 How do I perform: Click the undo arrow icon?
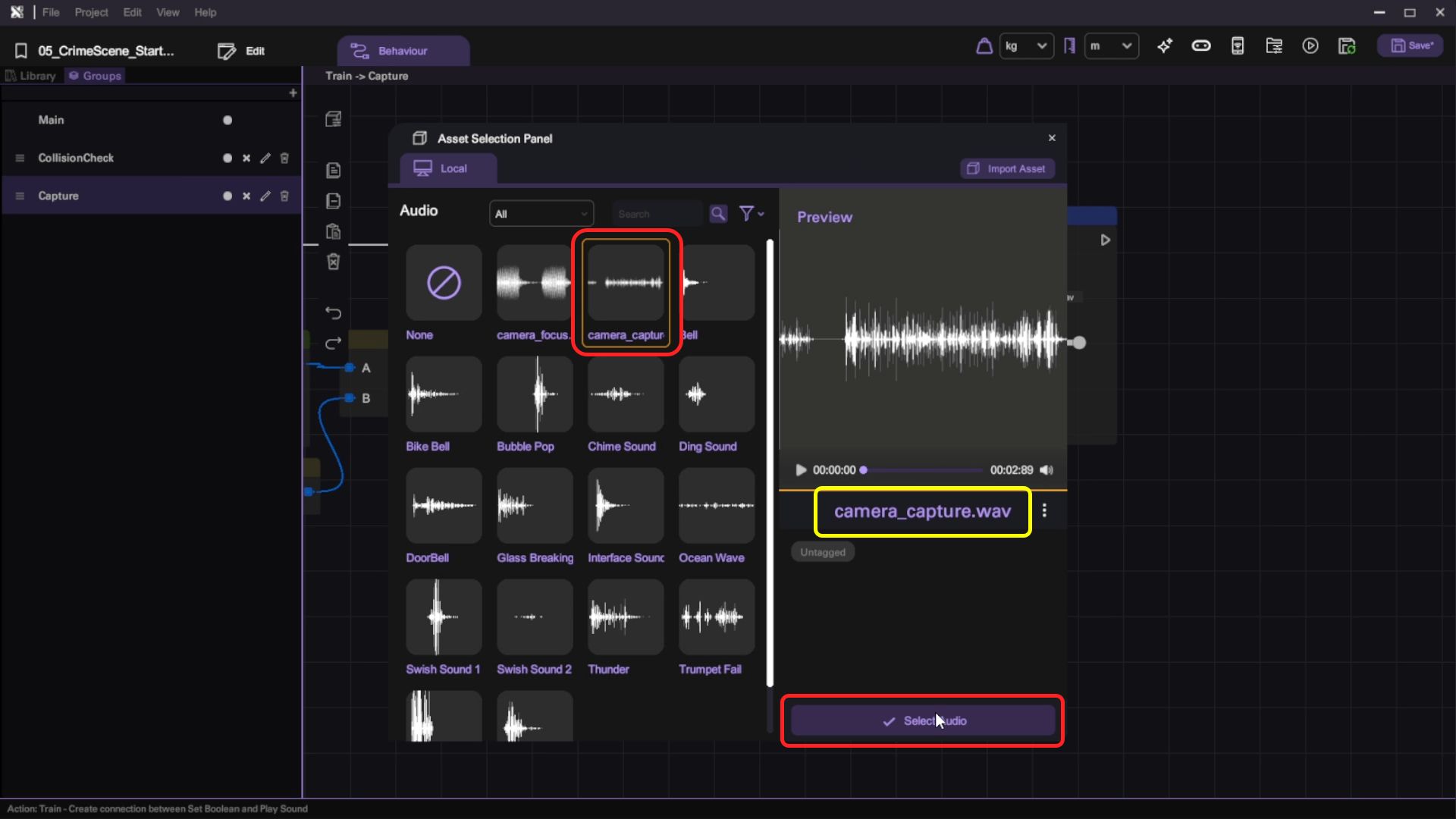333,312
